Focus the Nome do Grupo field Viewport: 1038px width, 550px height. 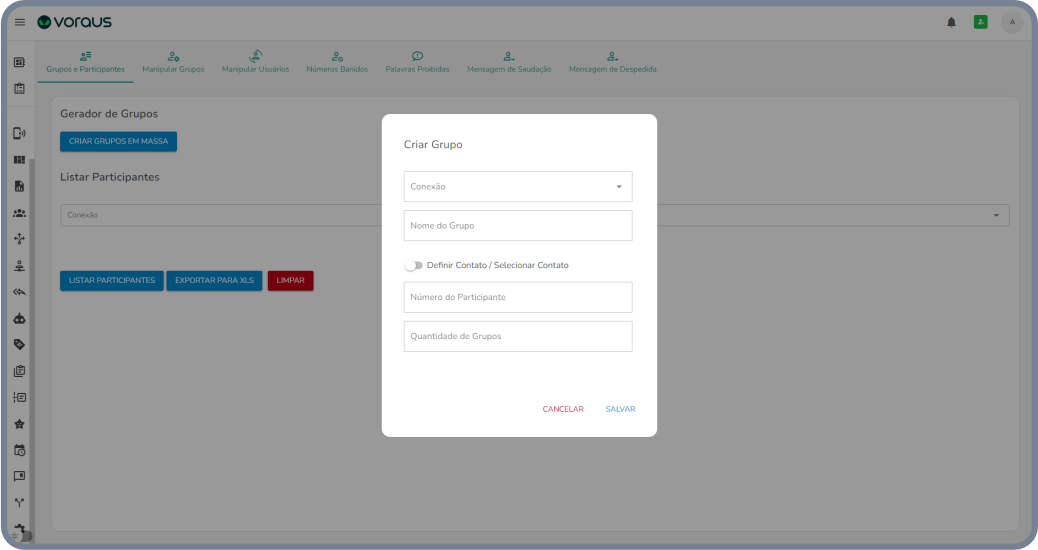click(518, 226)
